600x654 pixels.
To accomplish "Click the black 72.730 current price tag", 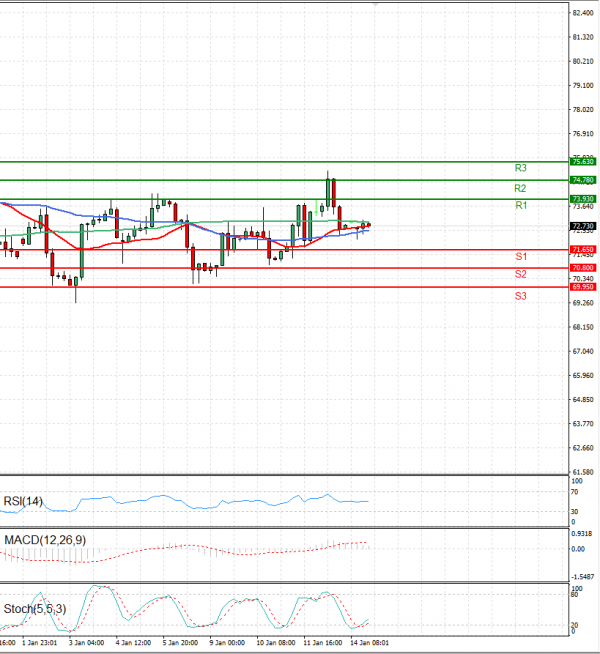I will (x=583, y=226).
